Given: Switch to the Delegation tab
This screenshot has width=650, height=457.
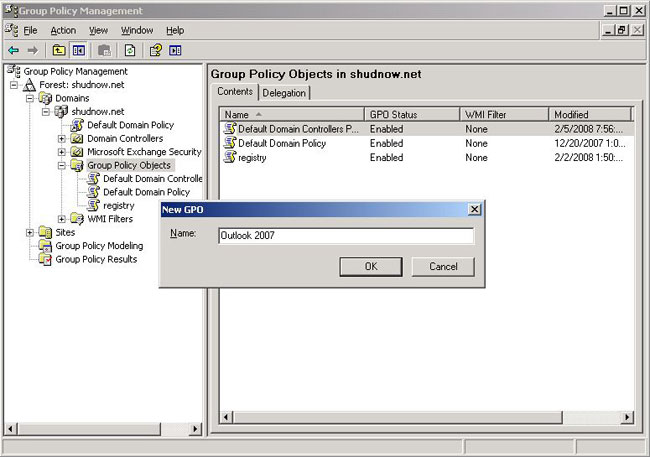Looking at the screenshot, I should [x=285, y=93].
